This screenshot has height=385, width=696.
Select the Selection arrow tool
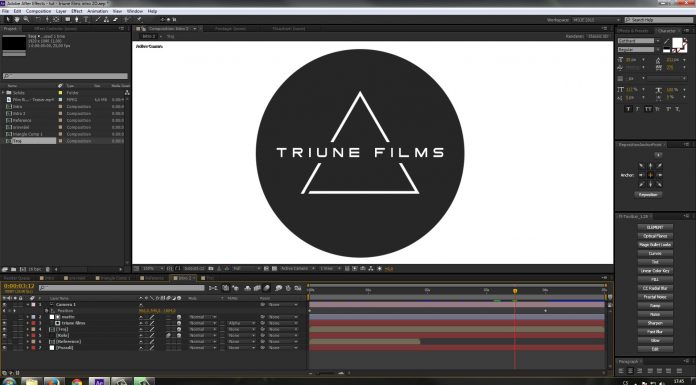click(x=8, y=20)
